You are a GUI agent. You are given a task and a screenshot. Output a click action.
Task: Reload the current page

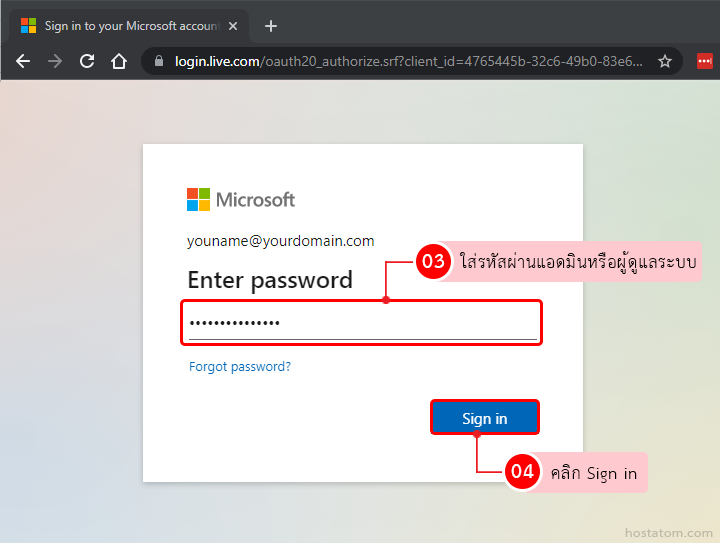(87, 61)
